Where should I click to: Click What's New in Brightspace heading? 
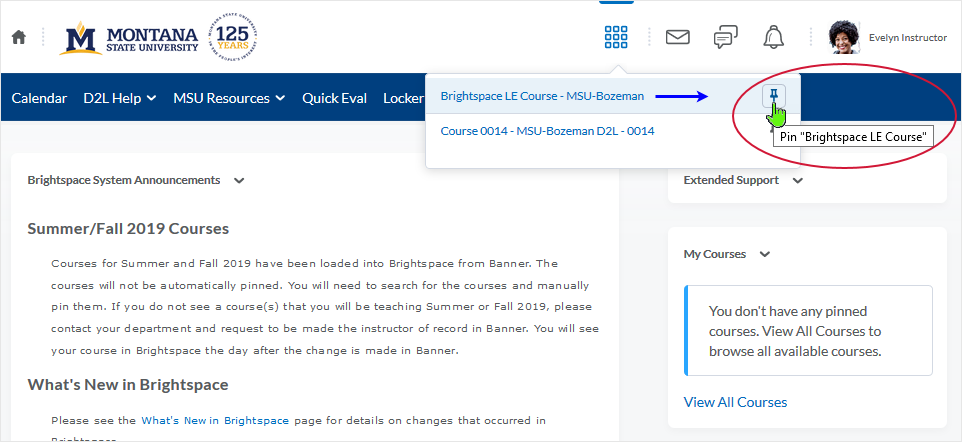tap(128, 385)
